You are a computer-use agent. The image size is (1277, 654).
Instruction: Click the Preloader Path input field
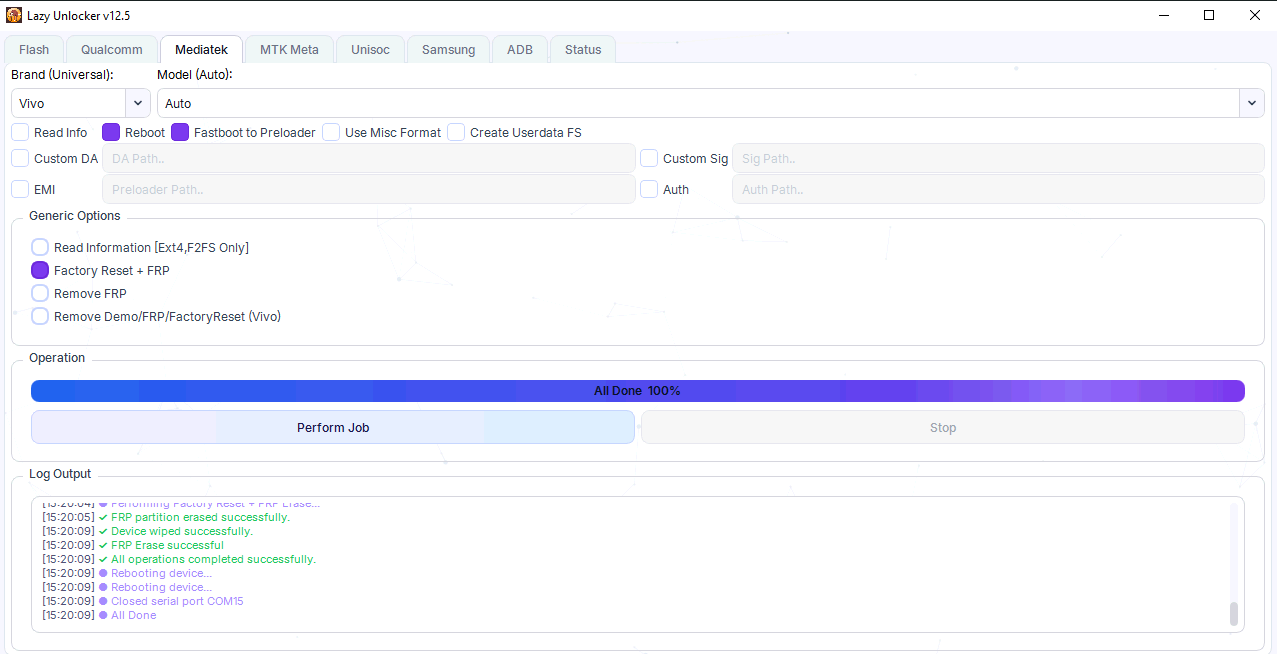click(x=369, y=189)
